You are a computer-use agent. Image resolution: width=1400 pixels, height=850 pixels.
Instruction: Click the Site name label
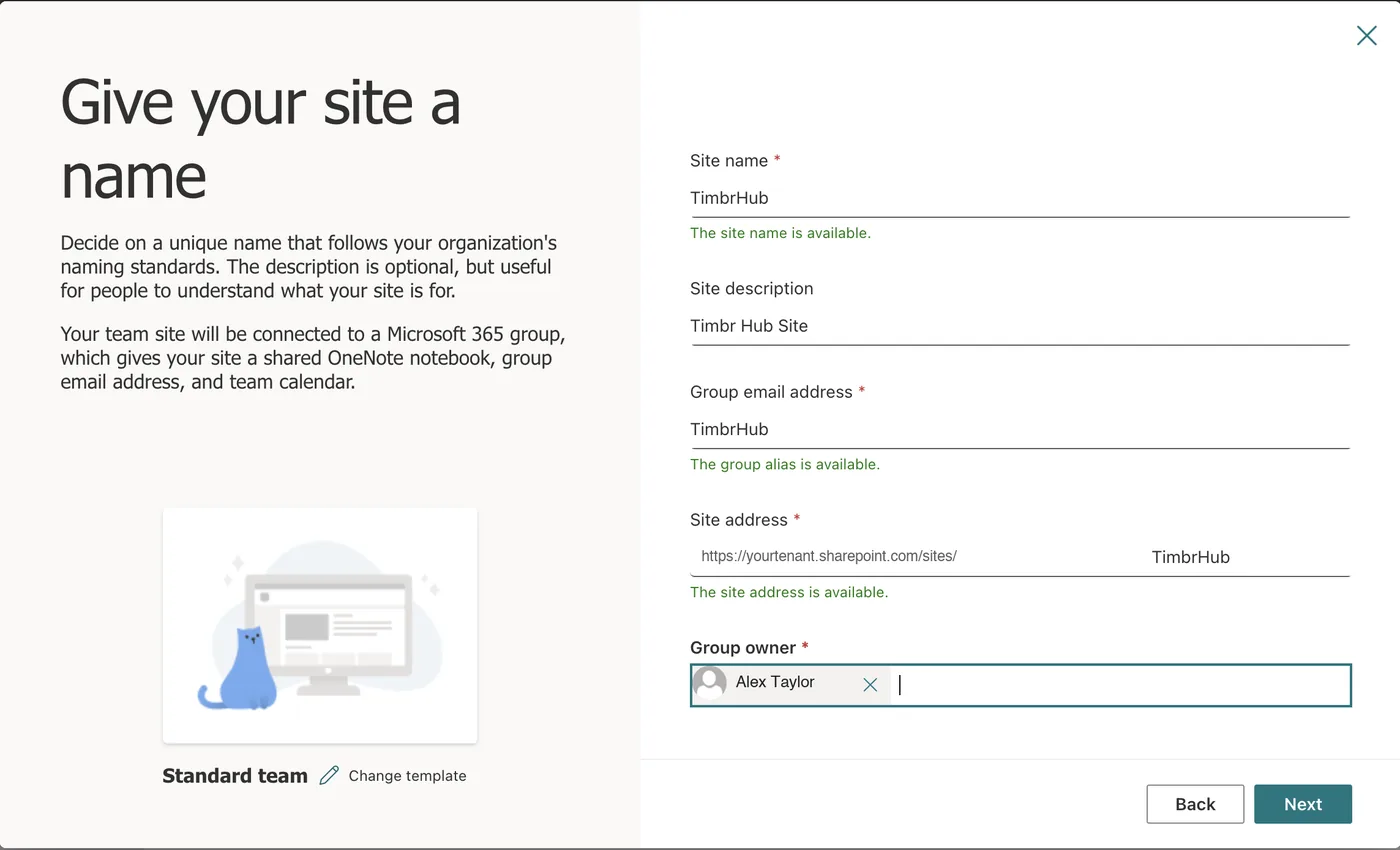pyautogui.click(x=729, y=161)
